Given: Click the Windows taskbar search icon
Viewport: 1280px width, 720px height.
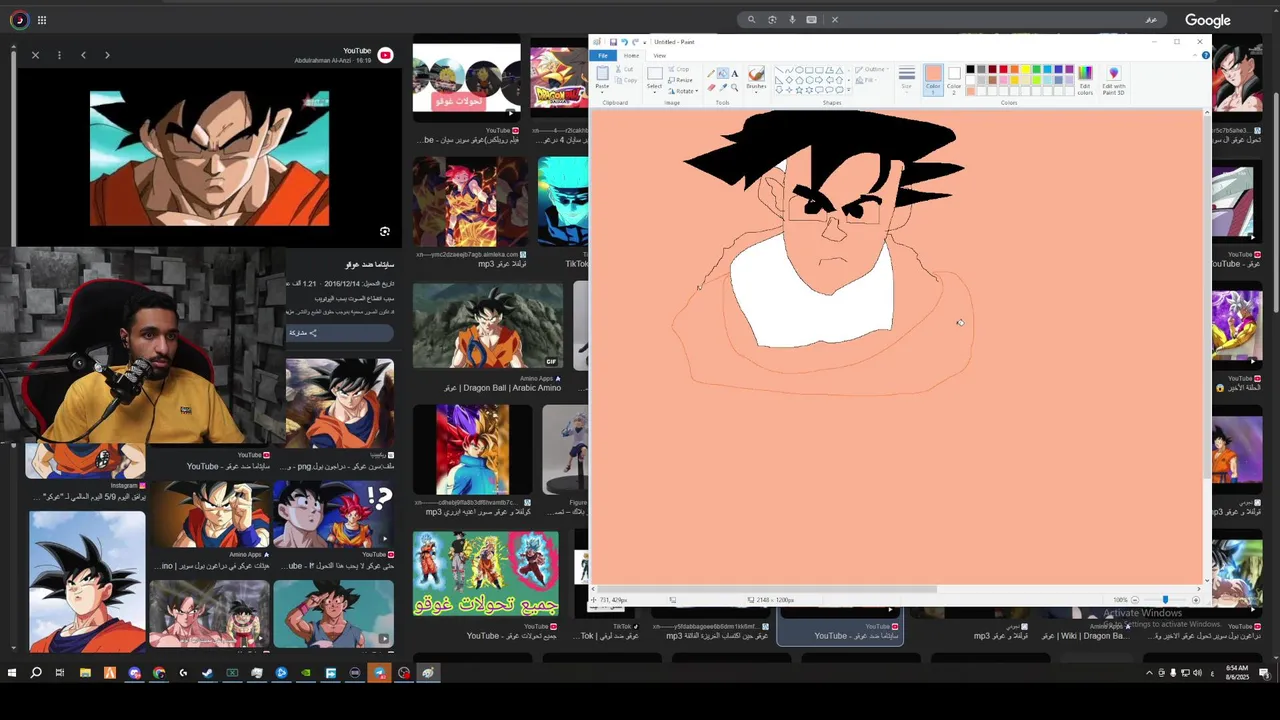Looking at the screenshot, I should 36,673.
